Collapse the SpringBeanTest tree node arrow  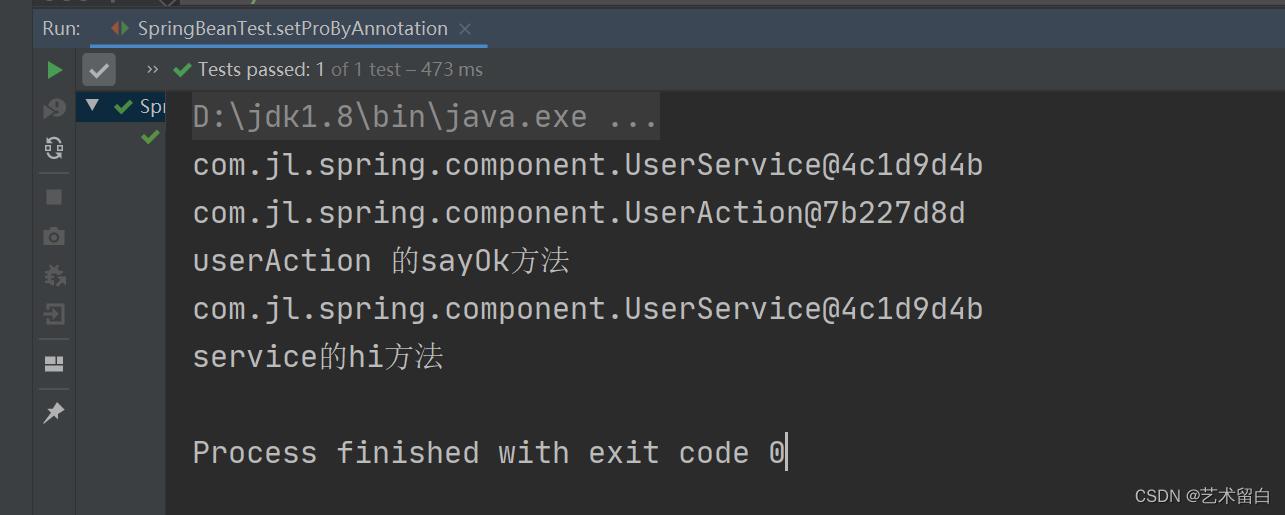(93, 105)
